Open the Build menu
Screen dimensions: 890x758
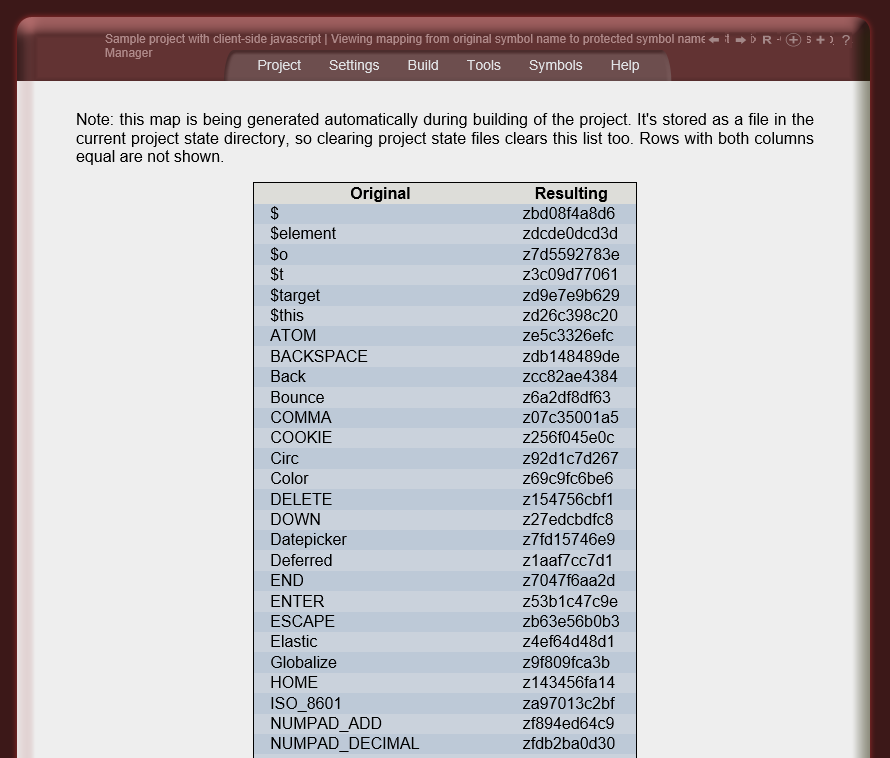point(423,65)
